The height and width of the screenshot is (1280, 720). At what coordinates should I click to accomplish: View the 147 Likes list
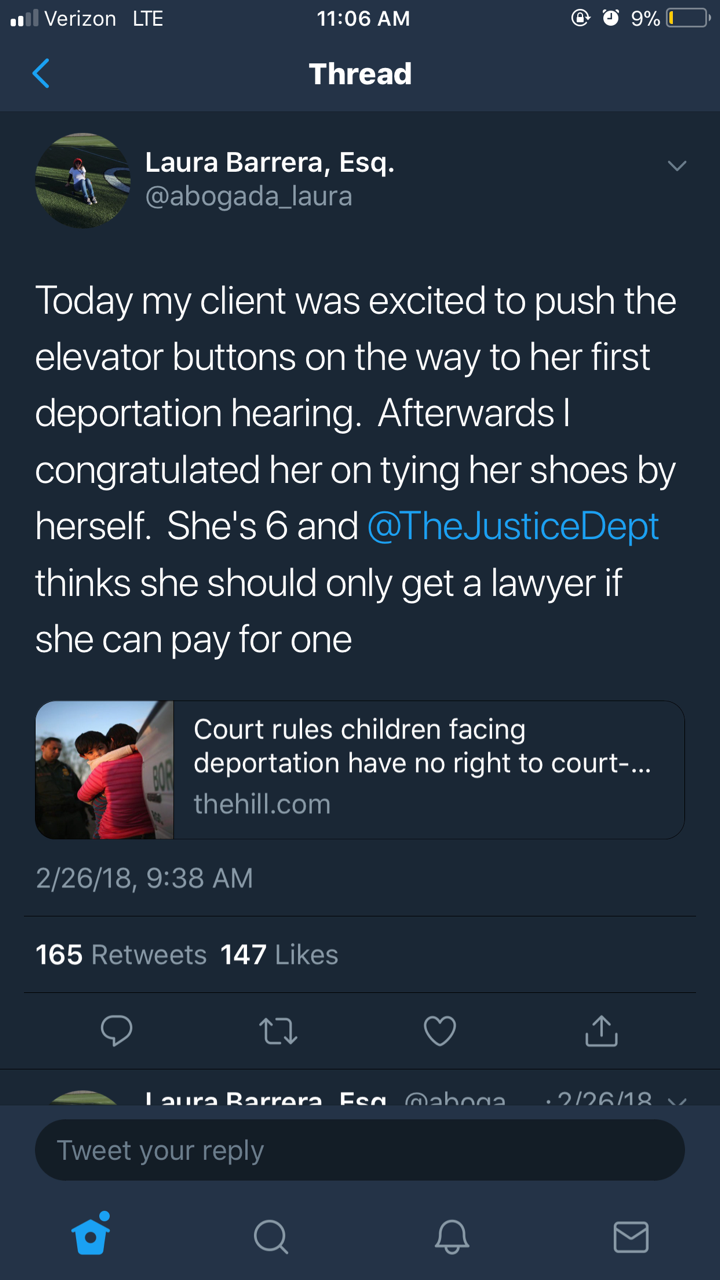click(x=279, y=955)
